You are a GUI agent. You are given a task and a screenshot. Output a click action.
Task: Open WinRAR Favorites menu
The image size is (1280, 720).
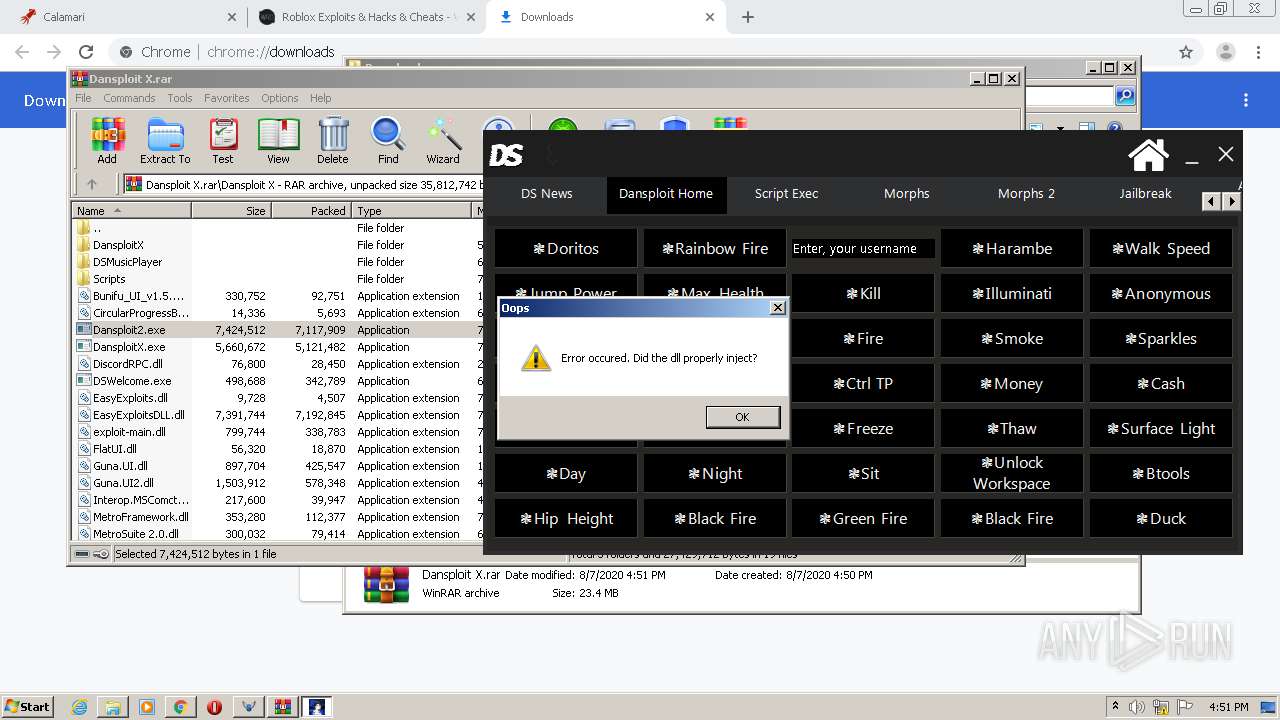227,98
